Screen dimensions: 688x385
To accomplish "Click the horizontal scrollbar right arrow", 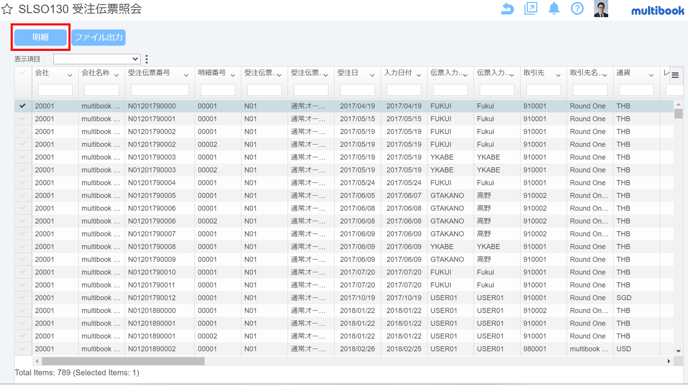I will (669, 361).
